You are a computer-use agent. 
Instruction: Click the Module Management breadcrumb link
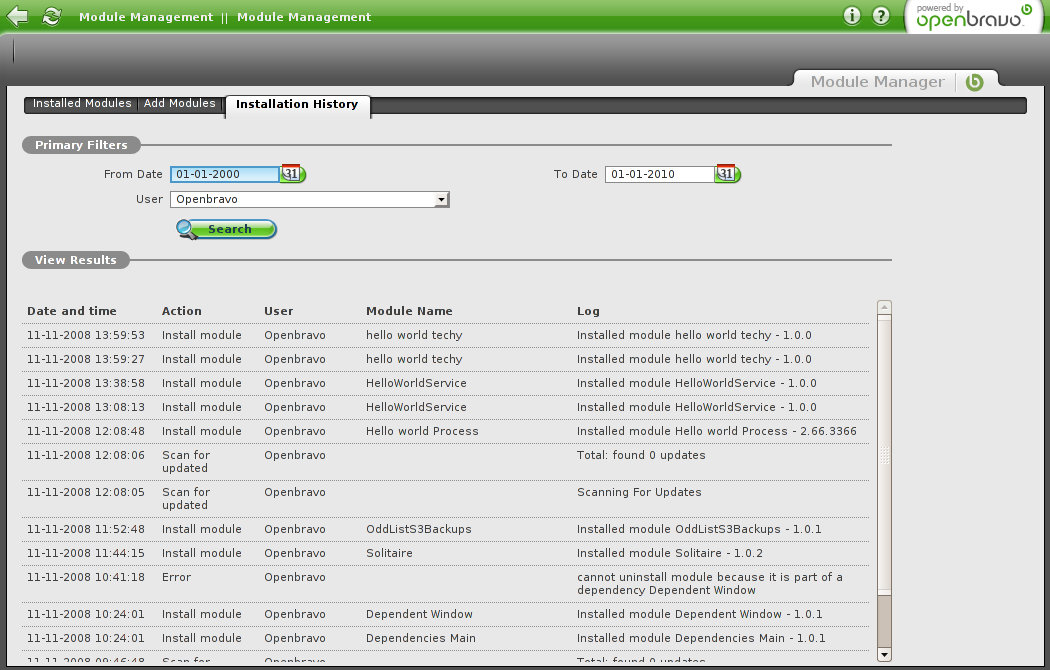pos(146,17)
